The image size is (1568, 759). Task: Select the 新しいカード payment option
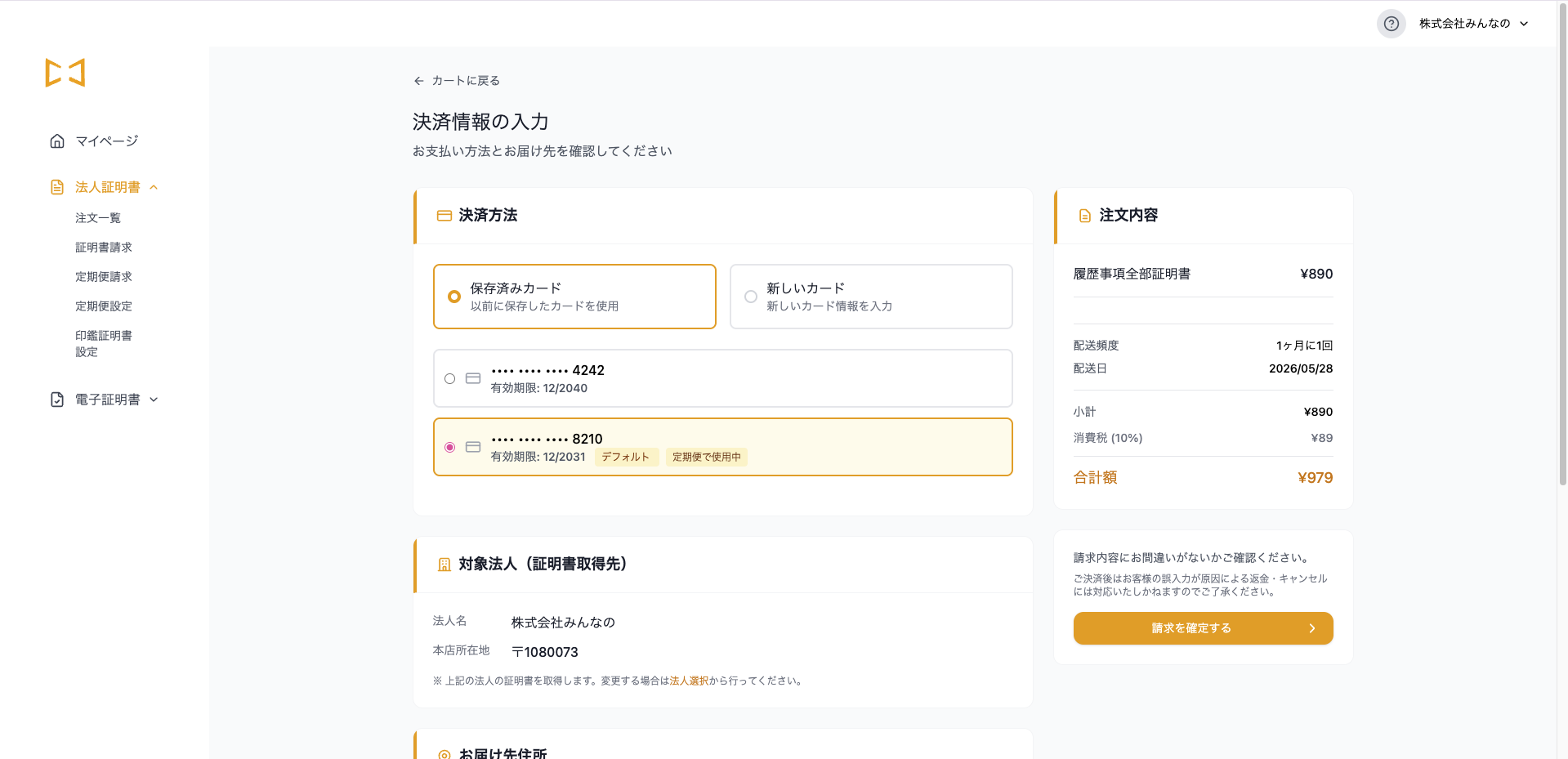pyautogui.click(x=871, y=297)
